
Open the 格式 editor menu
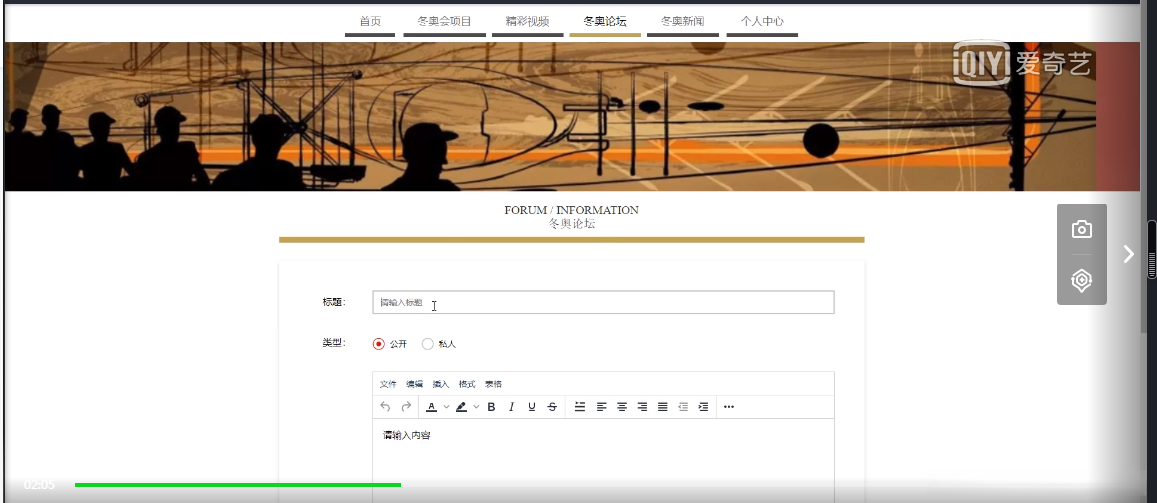click(467, 384)
